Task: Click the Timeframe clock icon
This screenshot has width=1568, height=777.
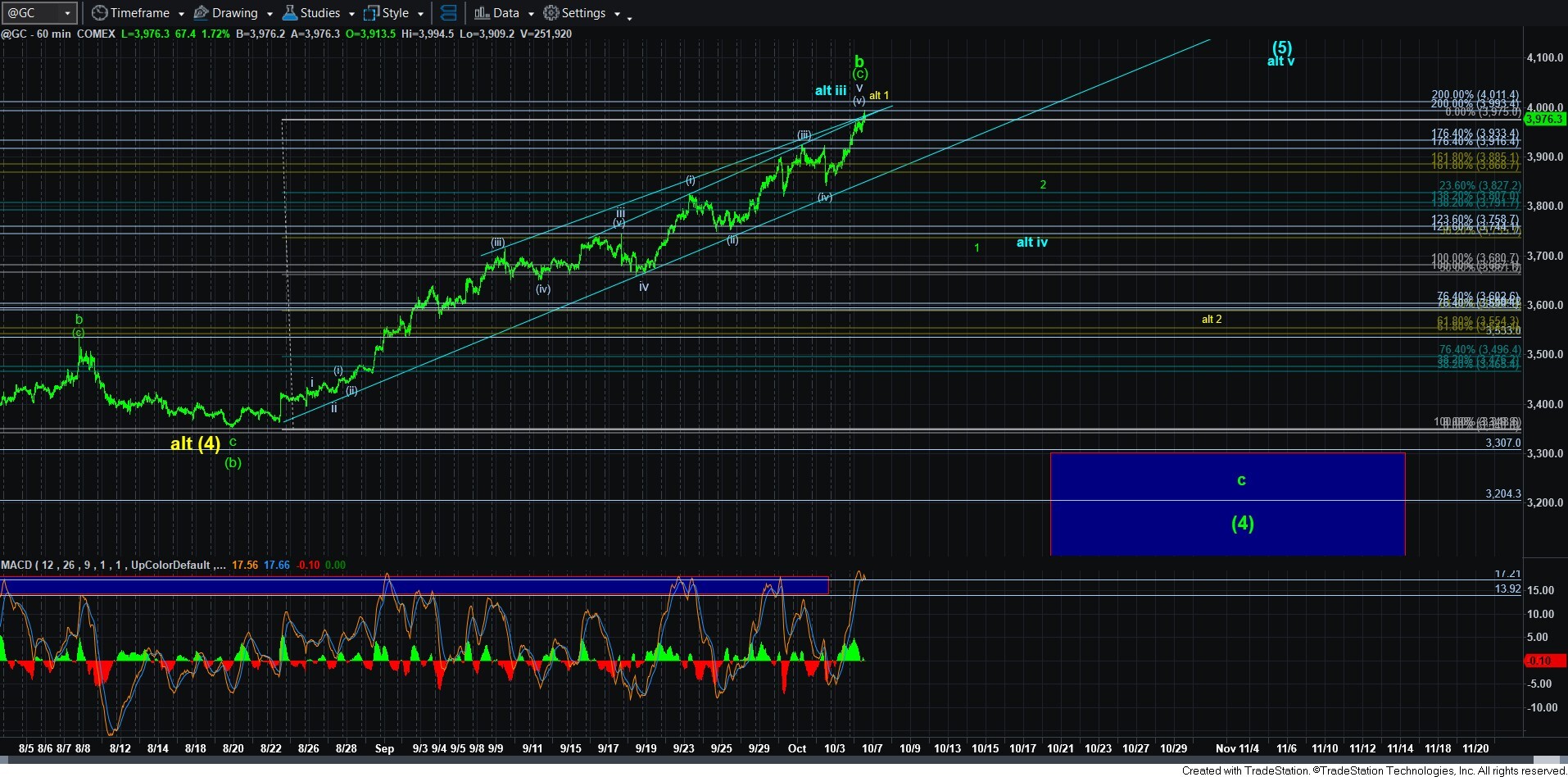Action: (99, 13)
